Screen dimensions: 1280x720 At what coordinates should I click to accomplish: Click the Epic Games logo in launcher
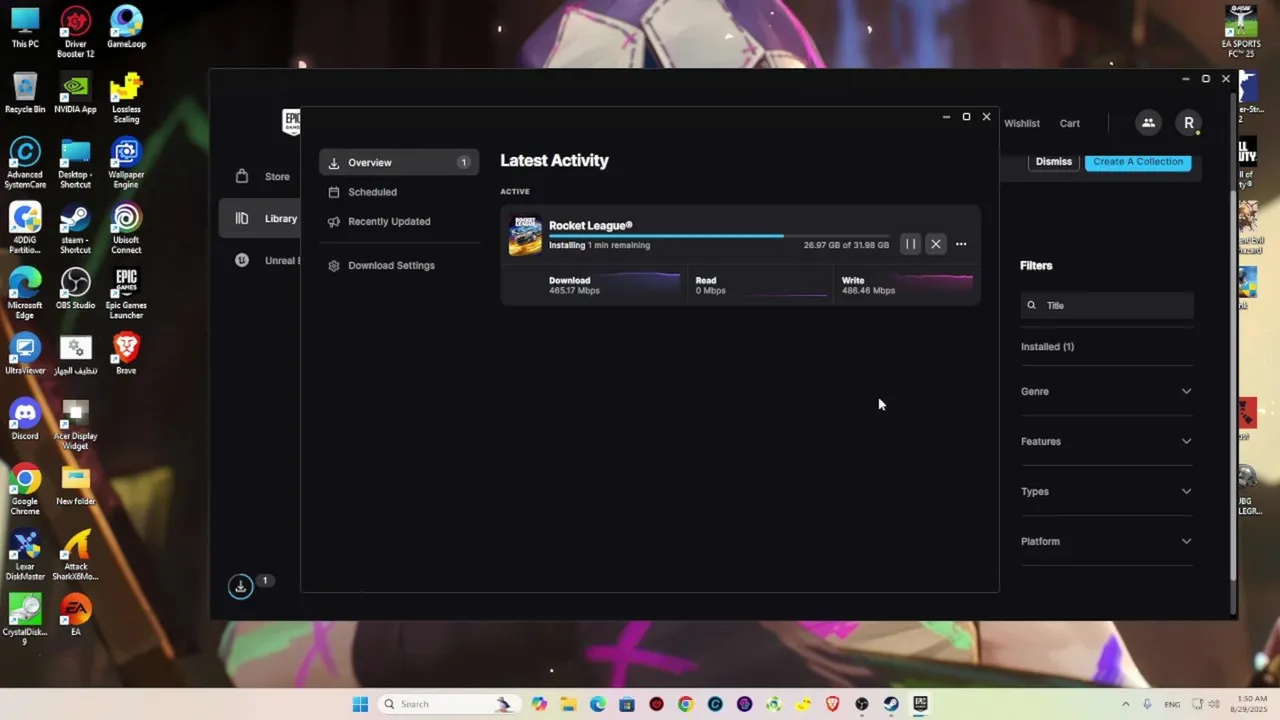[x=291, y=123]
